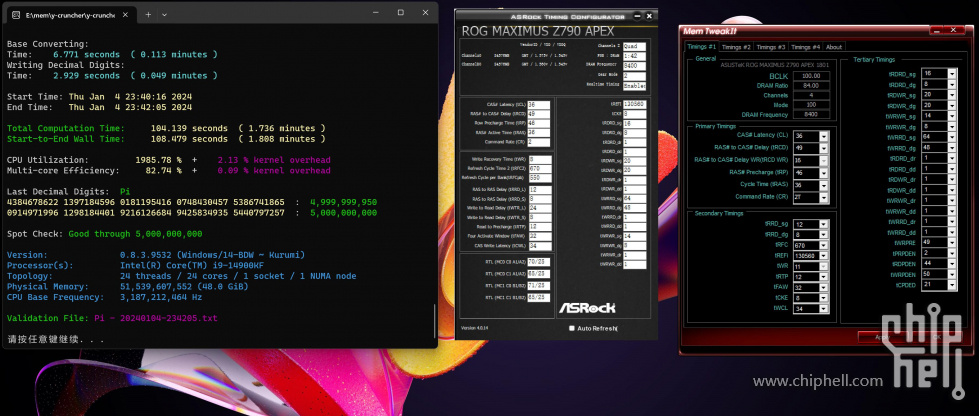Click Row Precharge Time (tRP) field in ASRock
Viewport: 979px width, 416px height.
pos(539,124)
